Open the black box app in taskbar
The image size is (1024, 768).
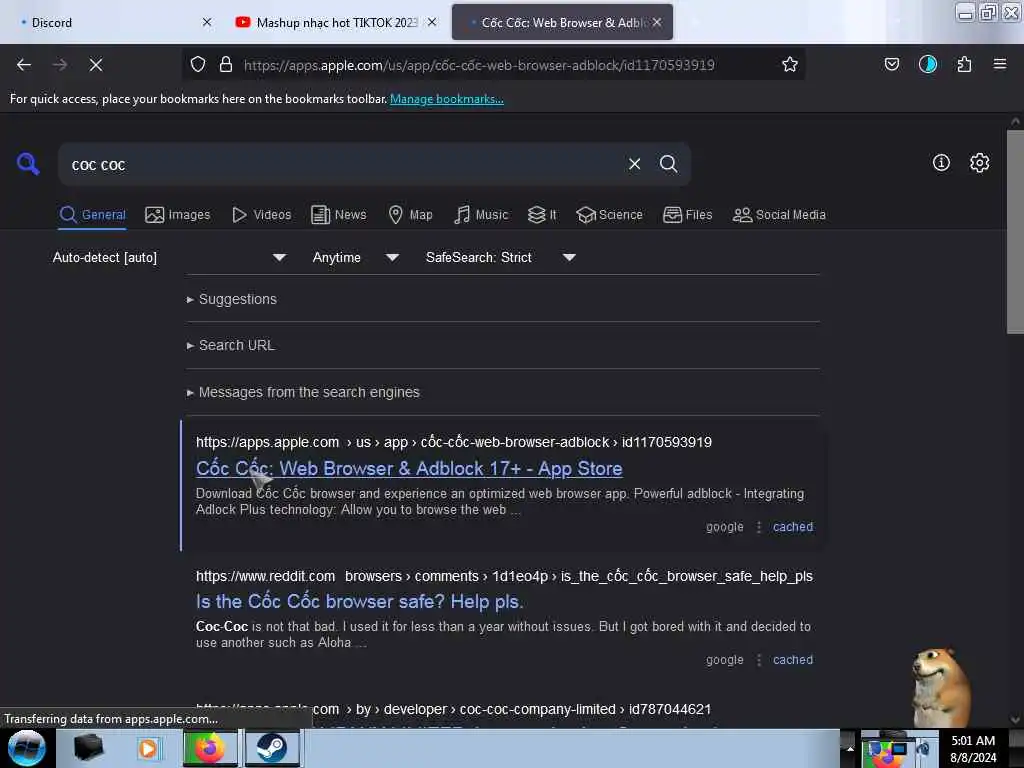click(88, 748)
